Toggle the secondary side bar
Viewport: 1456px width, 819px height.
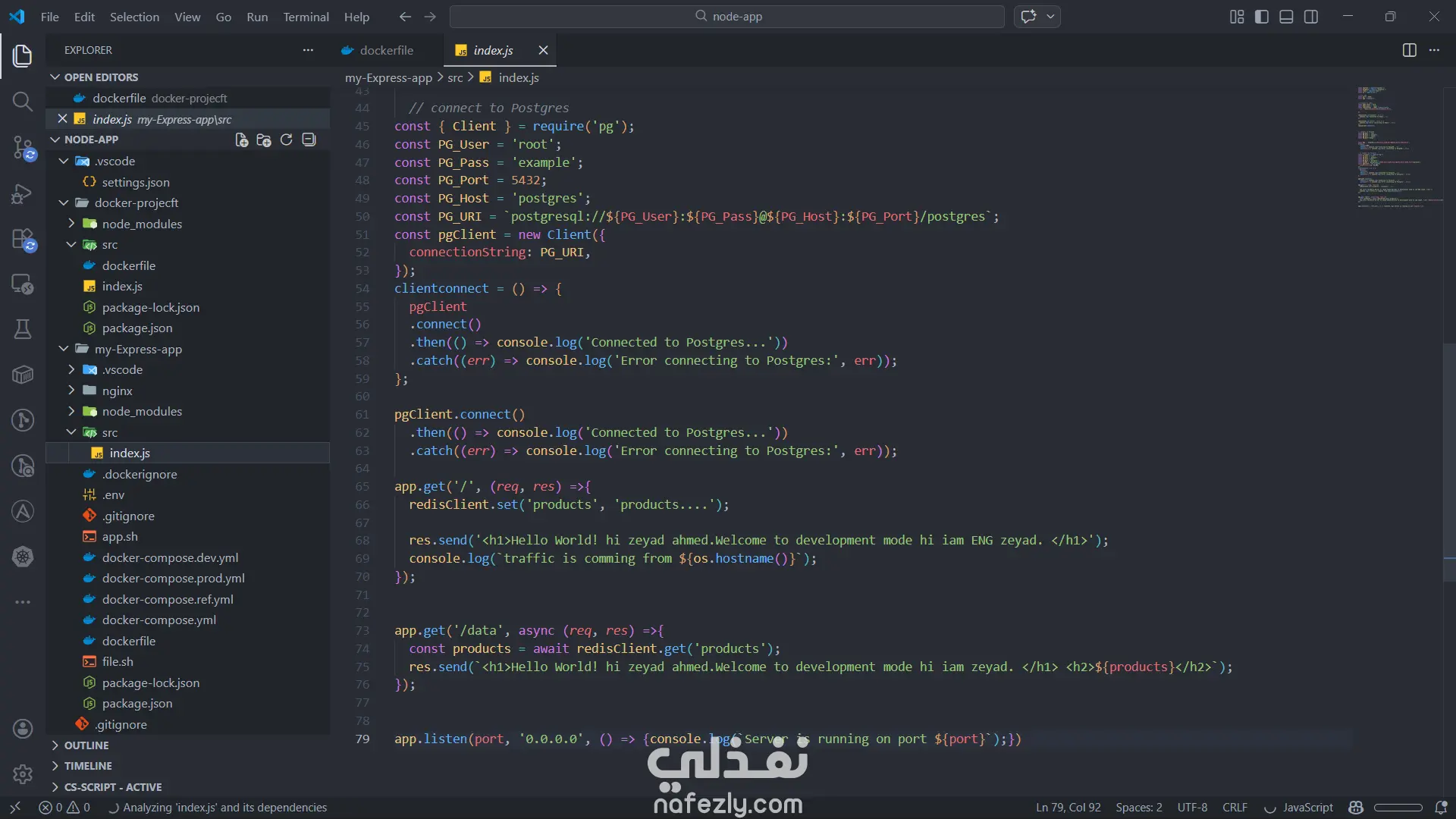1311,17
